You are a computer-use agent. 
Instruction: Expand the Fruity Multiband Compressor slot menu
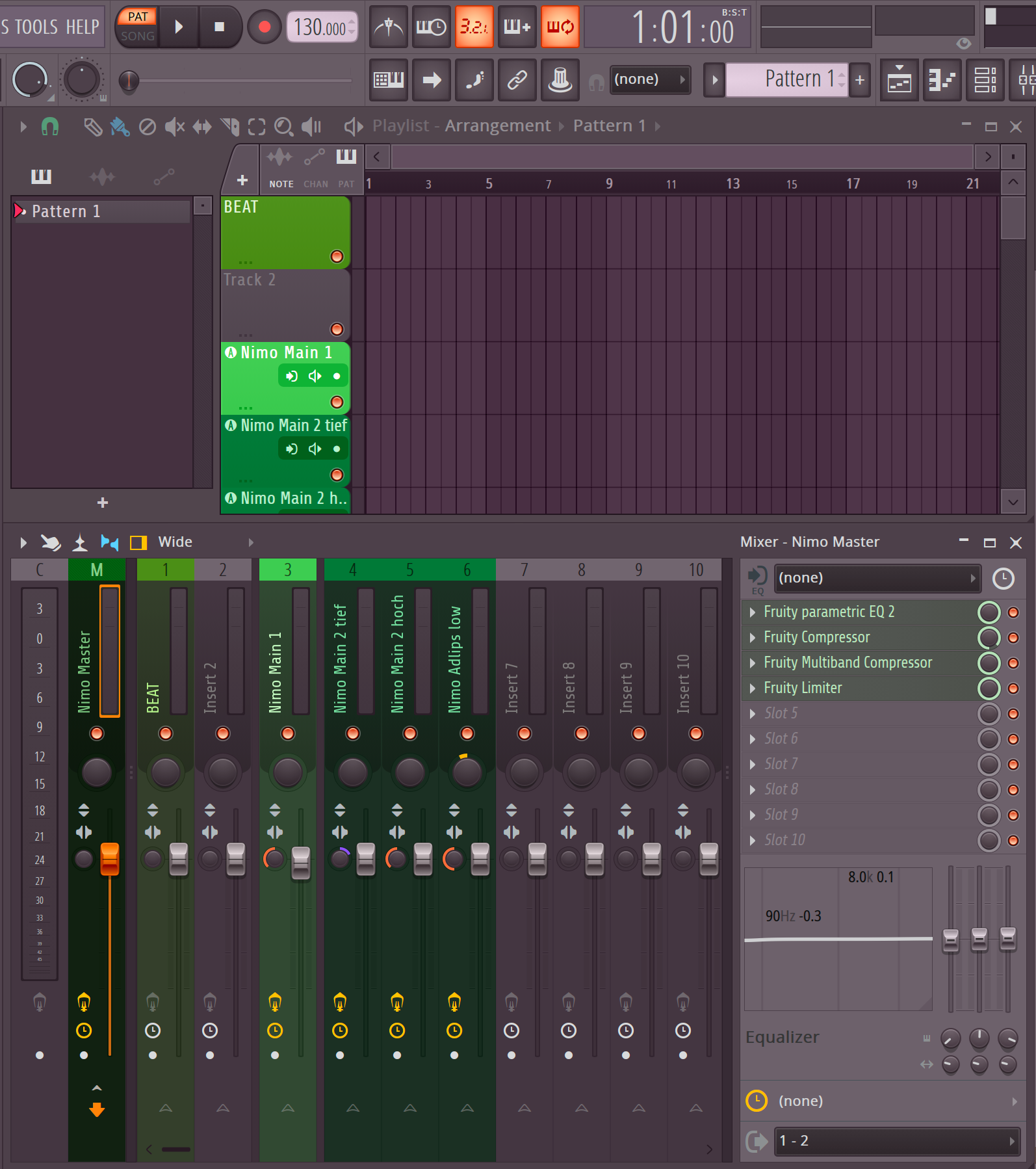pyautogui.click(x=753, y=663)
